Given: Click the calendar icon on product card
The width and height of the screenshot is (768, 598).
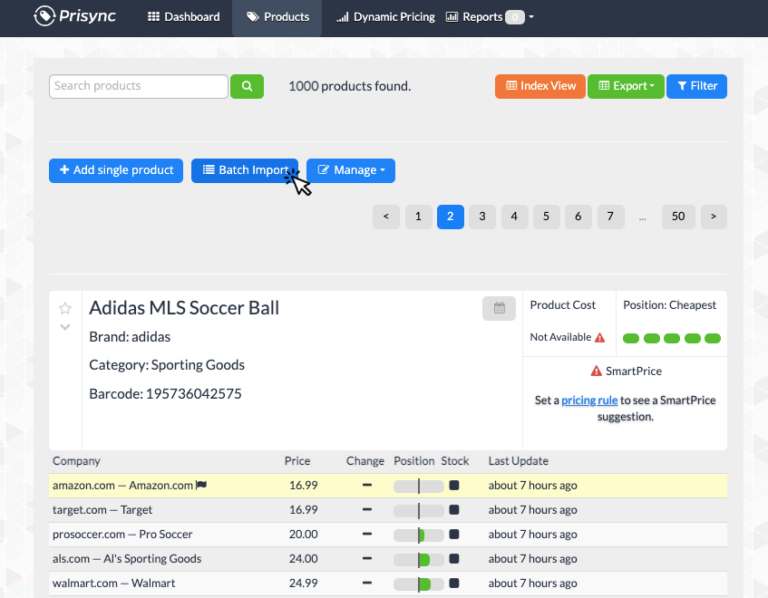Looking at the screenshot, I should (x=499, y=309).
